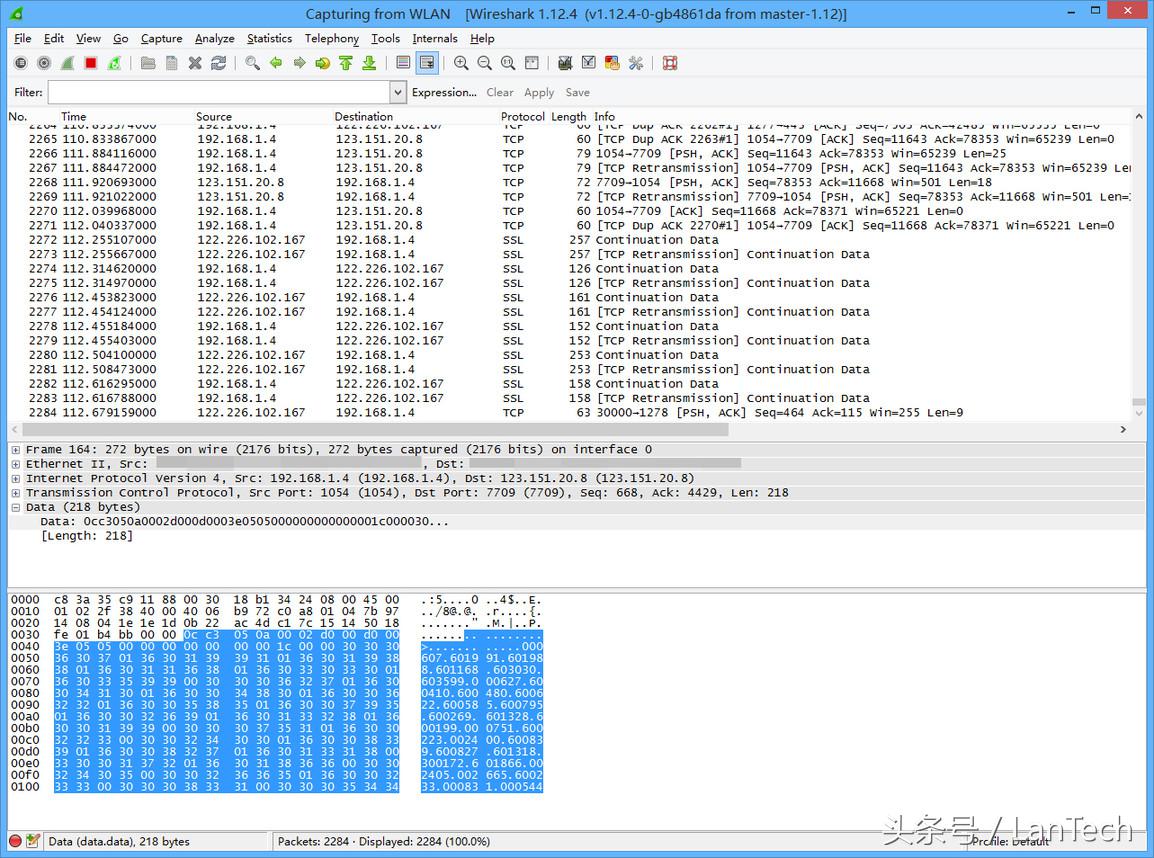Toggle auto-scroll during live capture

coord(427,63)
